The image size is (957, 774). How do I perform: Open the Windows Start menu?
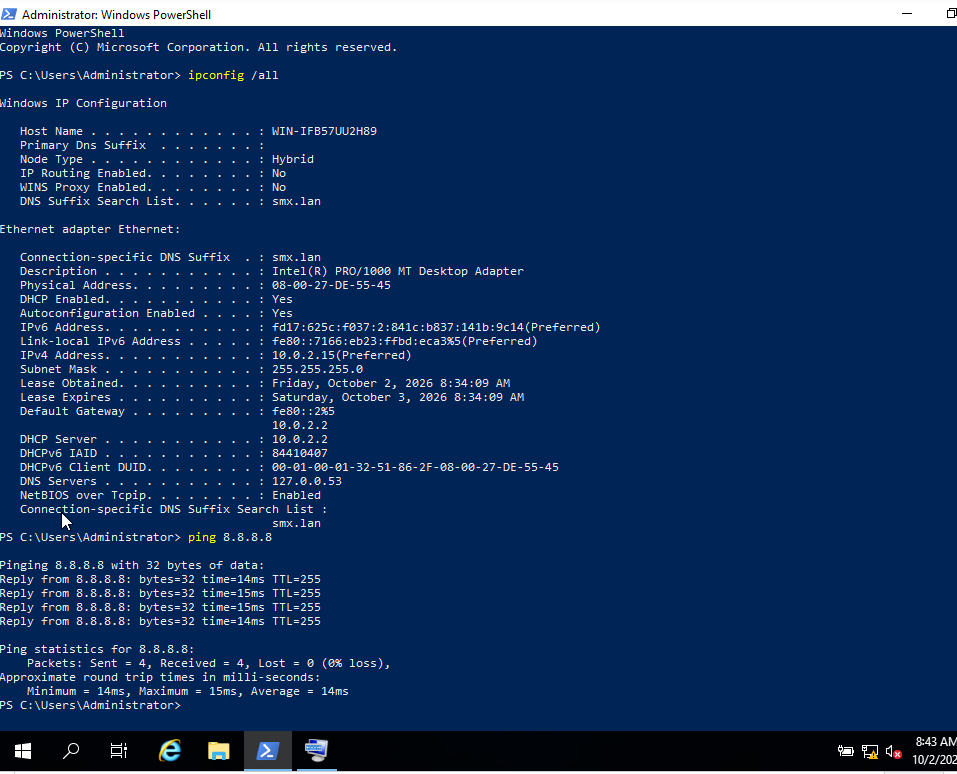[23, 751]
